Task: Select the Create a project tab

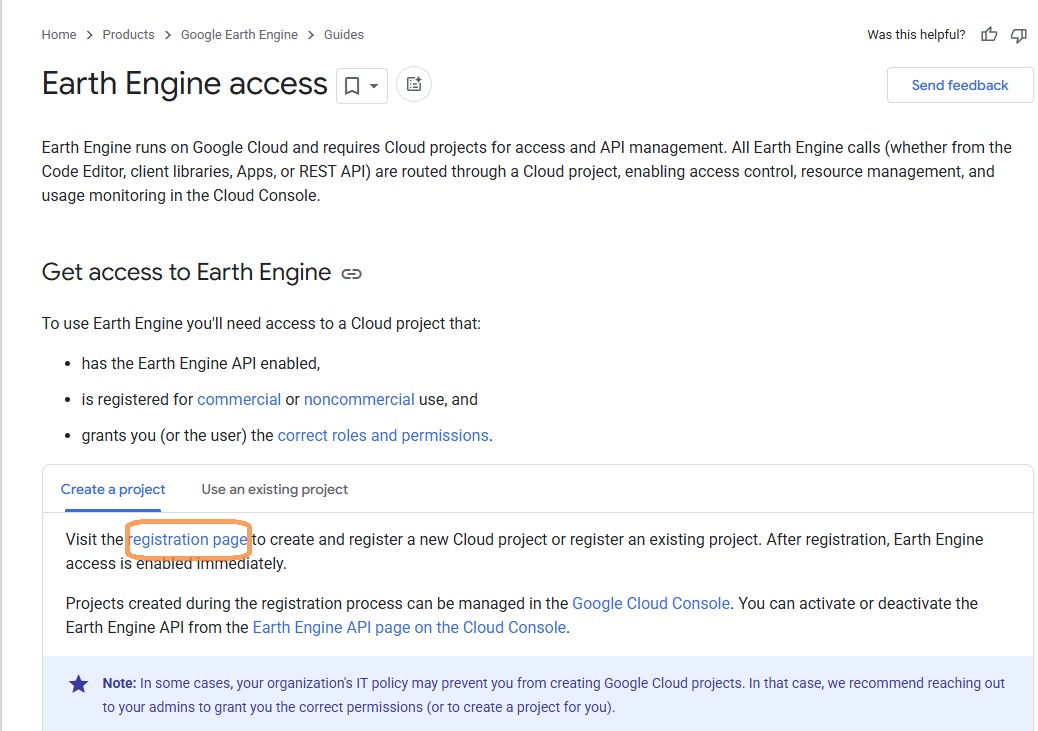Action: (x=113, y=489)
